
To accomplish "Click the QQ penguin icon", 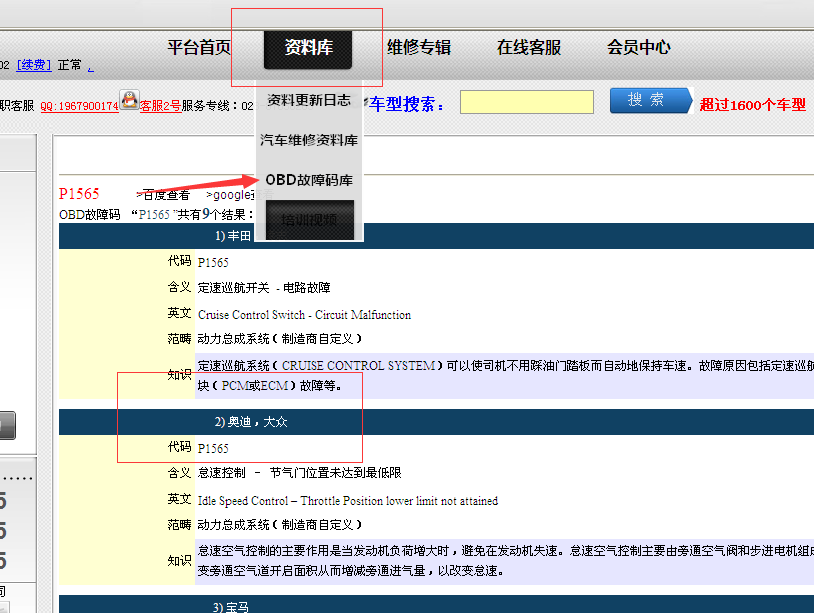I will [x=129, y=100].
